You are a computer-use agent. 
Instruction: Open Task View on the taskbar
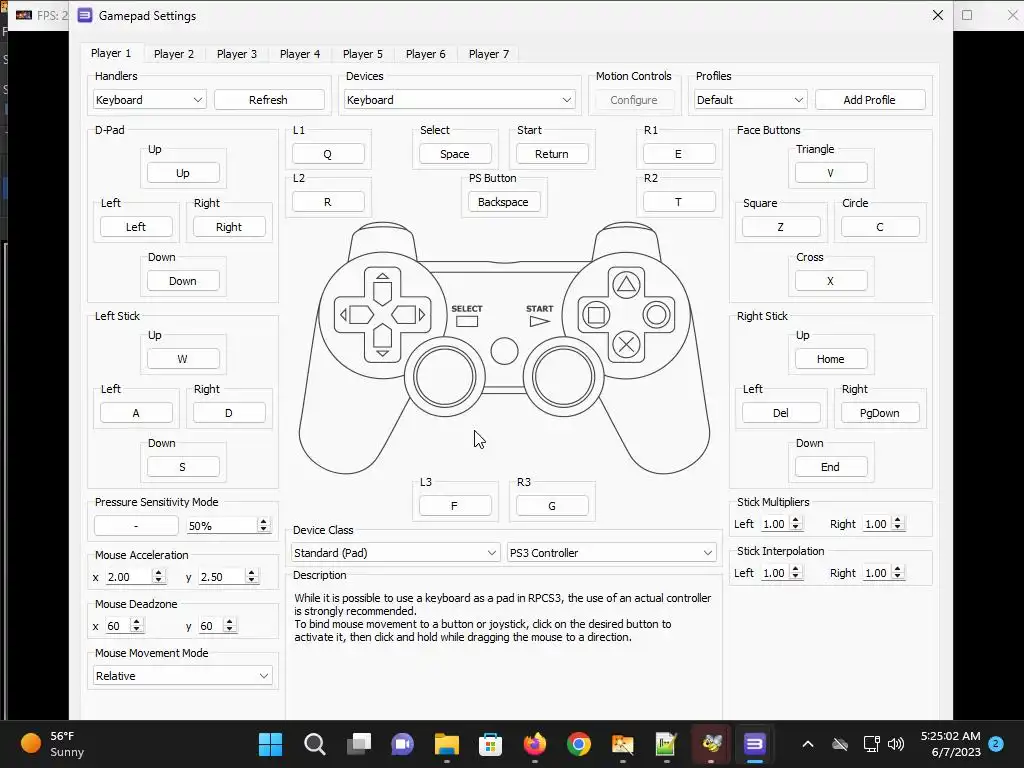pos(359,744)
